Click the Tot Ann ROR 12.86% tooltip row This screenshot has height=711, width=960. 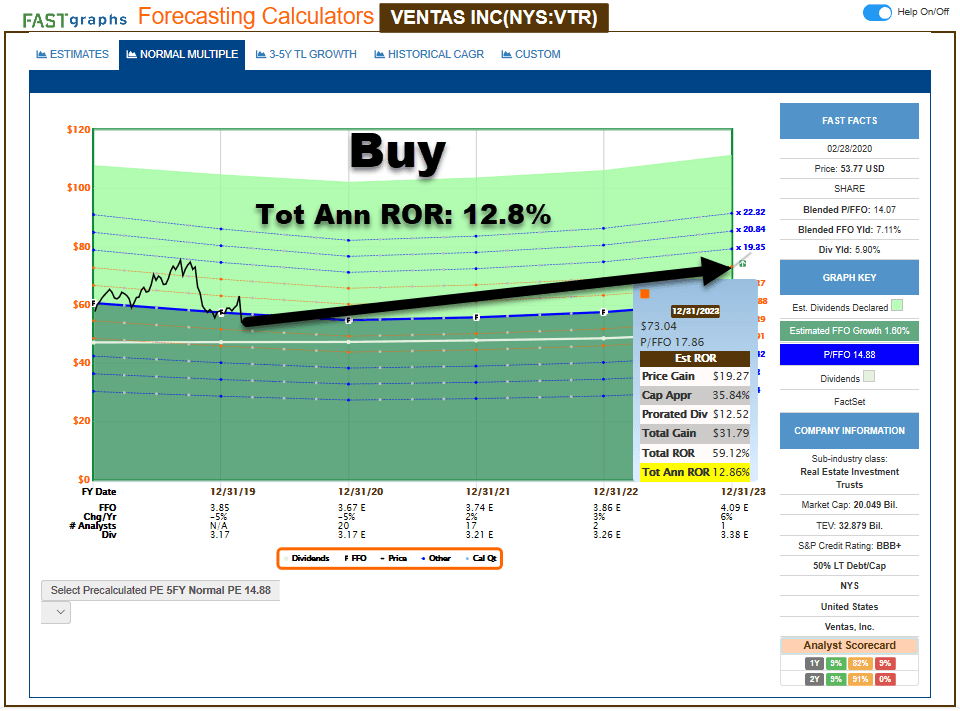[x=695, y=472]
